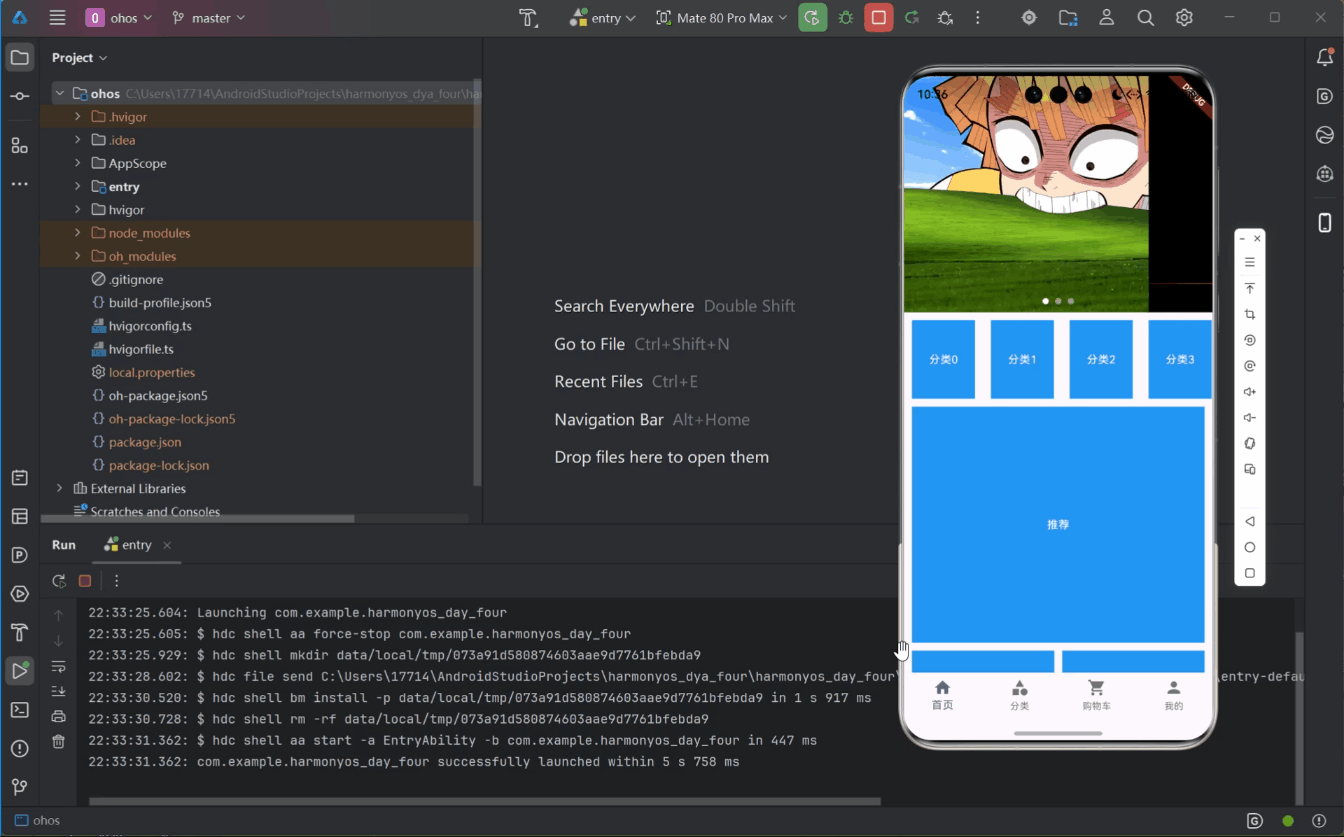Open IDE Settings gear icon

tap(1184, 18)
